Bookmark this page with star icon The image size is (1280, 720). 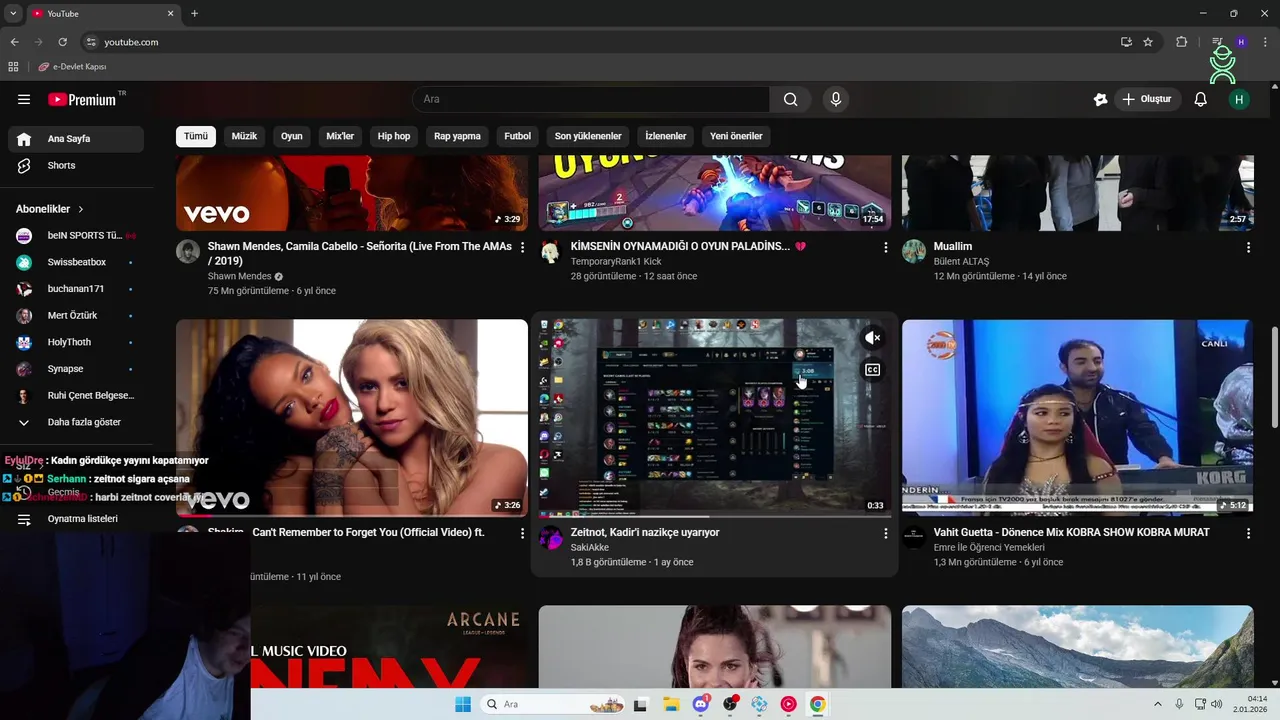[x=1148, y=42]
